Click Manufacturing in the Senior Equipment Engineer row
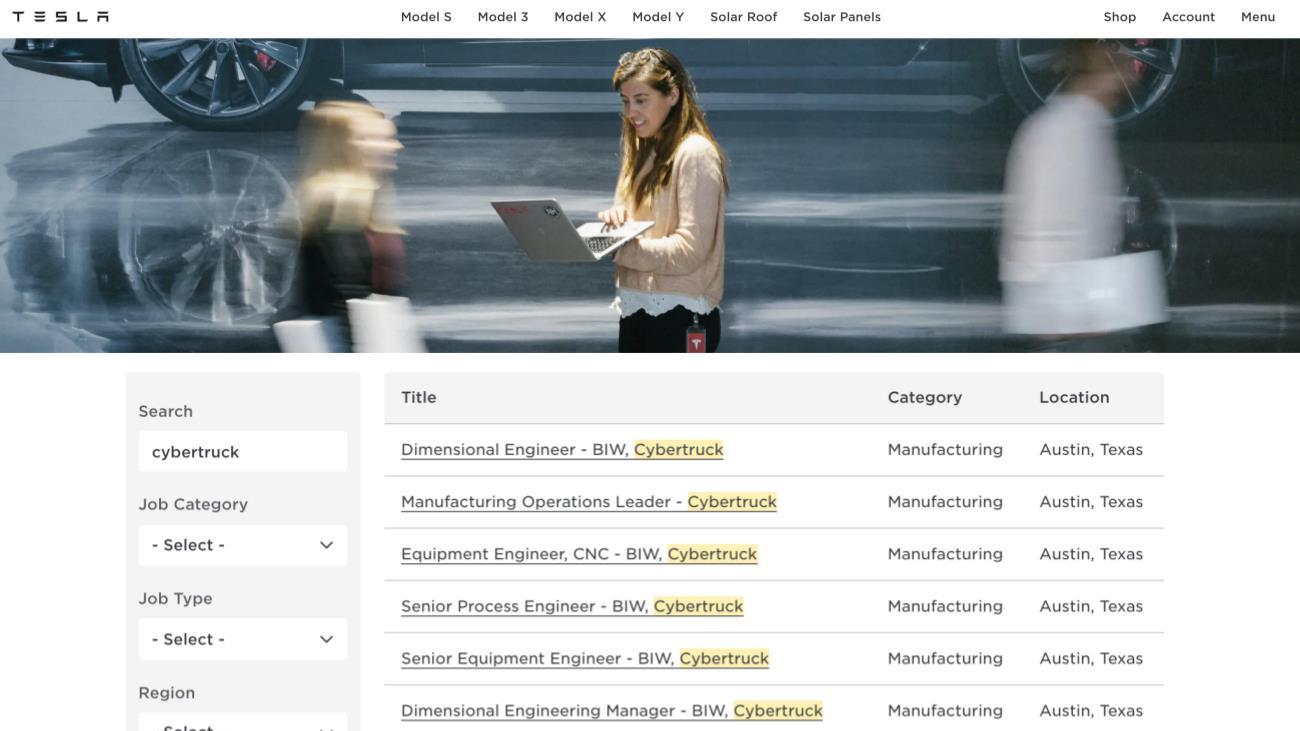The image size is (1300, 731). tap(945, 658)
